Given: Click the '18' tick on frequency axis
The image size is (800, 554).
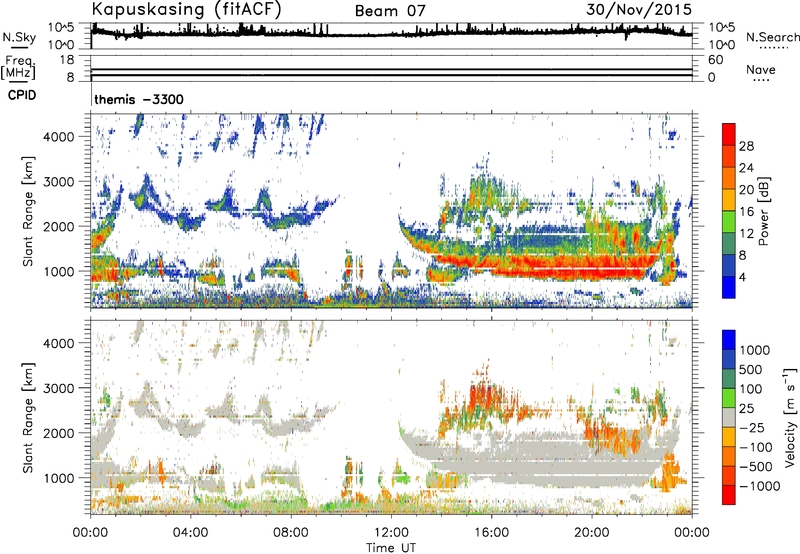Looking at the screenshot, I should coord(67,60).
